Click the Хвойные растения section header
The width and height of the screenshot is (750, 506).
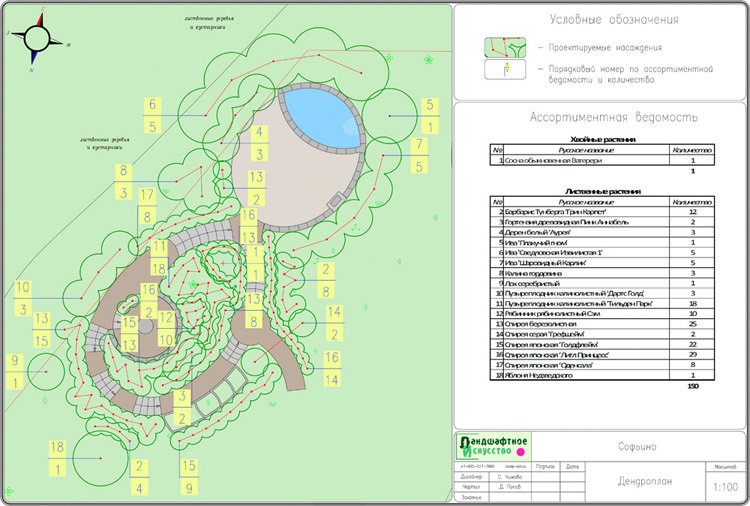point(600,139)
